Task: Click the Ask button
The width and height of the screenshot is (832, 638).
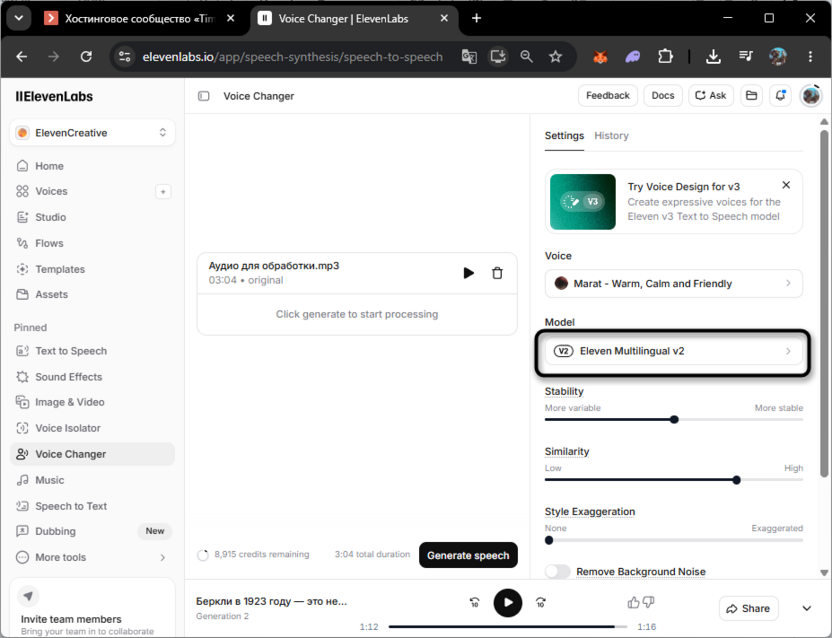Action: pyautogui.click(x=710, y=96)
